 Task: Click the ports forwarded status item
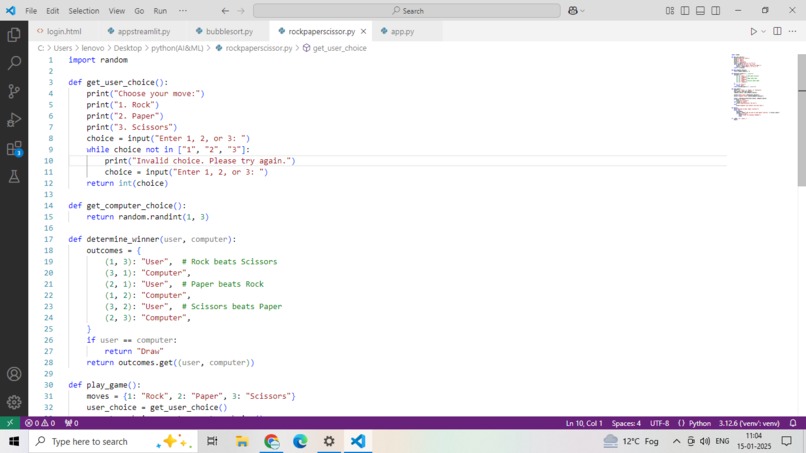[71, 423]
